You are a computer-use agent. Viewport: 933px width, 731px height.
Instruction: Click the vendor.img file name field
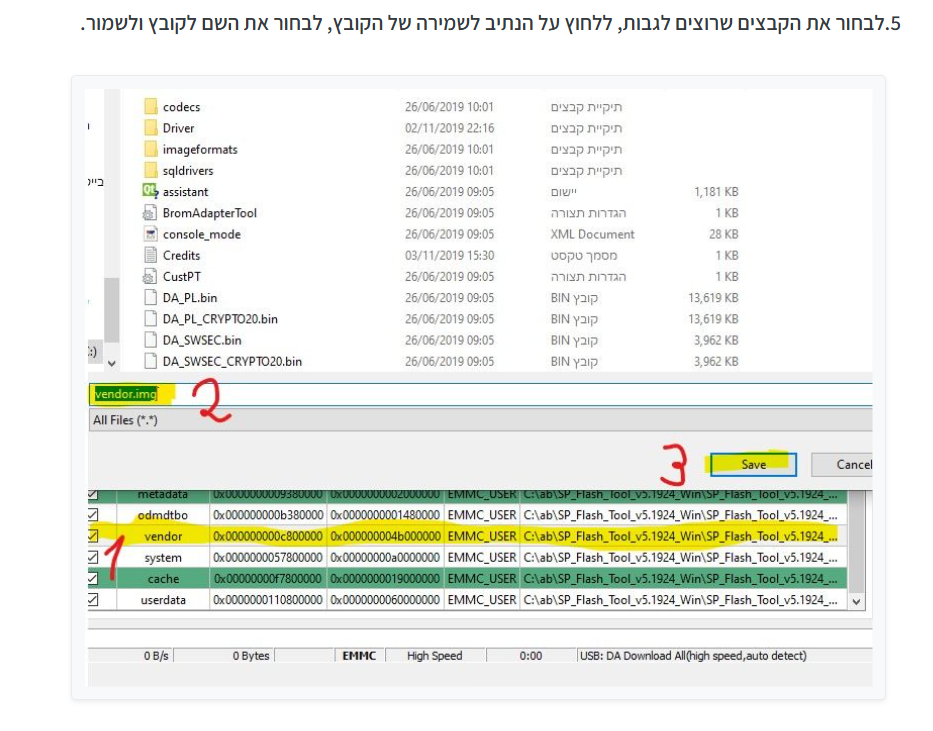point(480,394)
